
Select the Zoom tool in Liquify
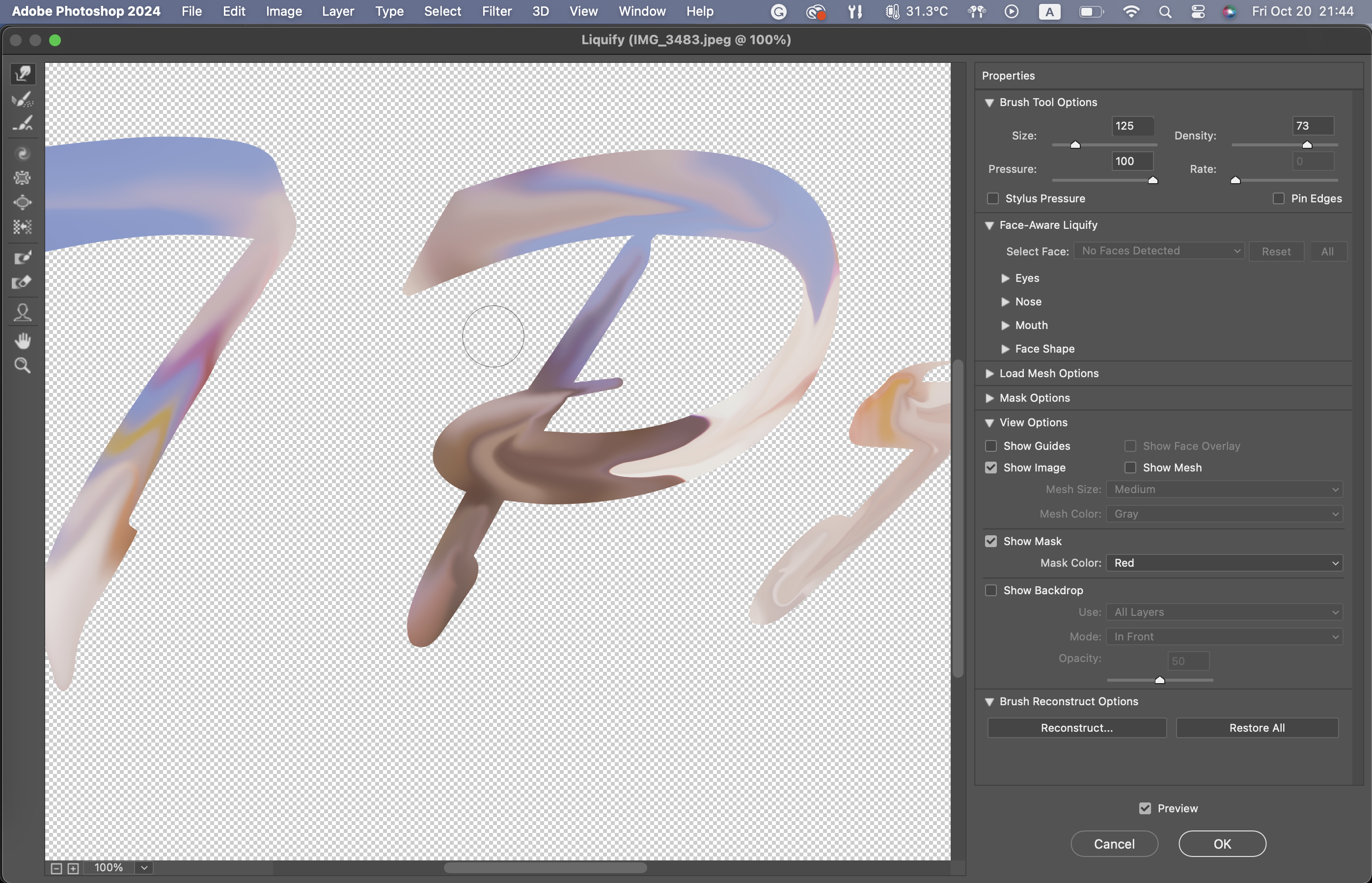pos(23,366)
